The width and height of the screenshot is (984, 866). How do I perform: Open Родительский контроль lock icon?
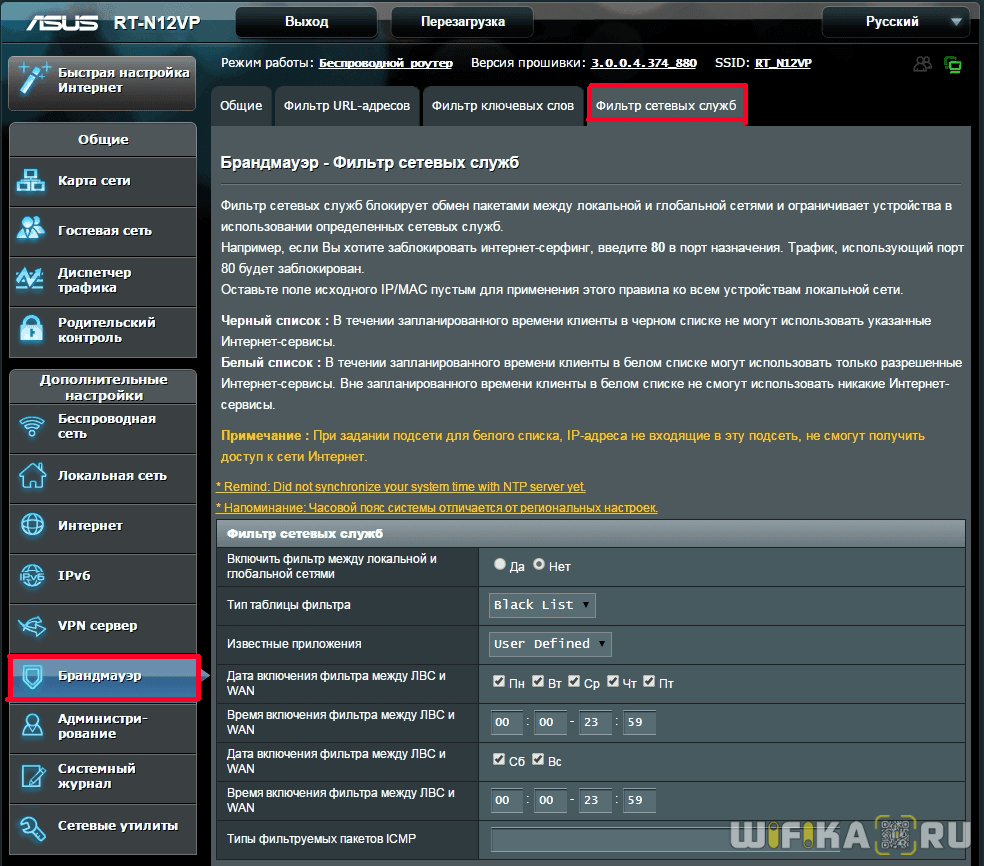point(32,330)
